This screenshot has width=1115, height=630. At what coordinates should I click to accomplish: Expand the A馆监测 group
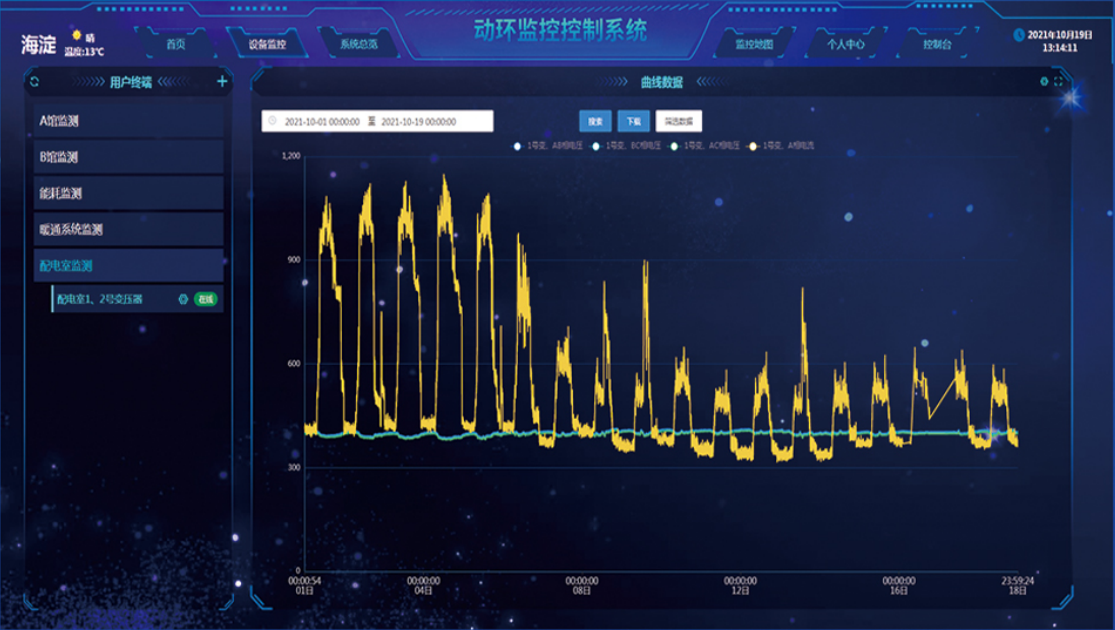tap(128, 121)
